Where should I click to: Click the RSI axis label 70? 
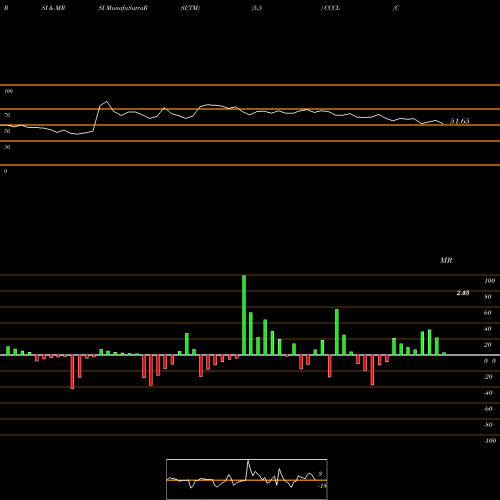click(x=7, y=115)
